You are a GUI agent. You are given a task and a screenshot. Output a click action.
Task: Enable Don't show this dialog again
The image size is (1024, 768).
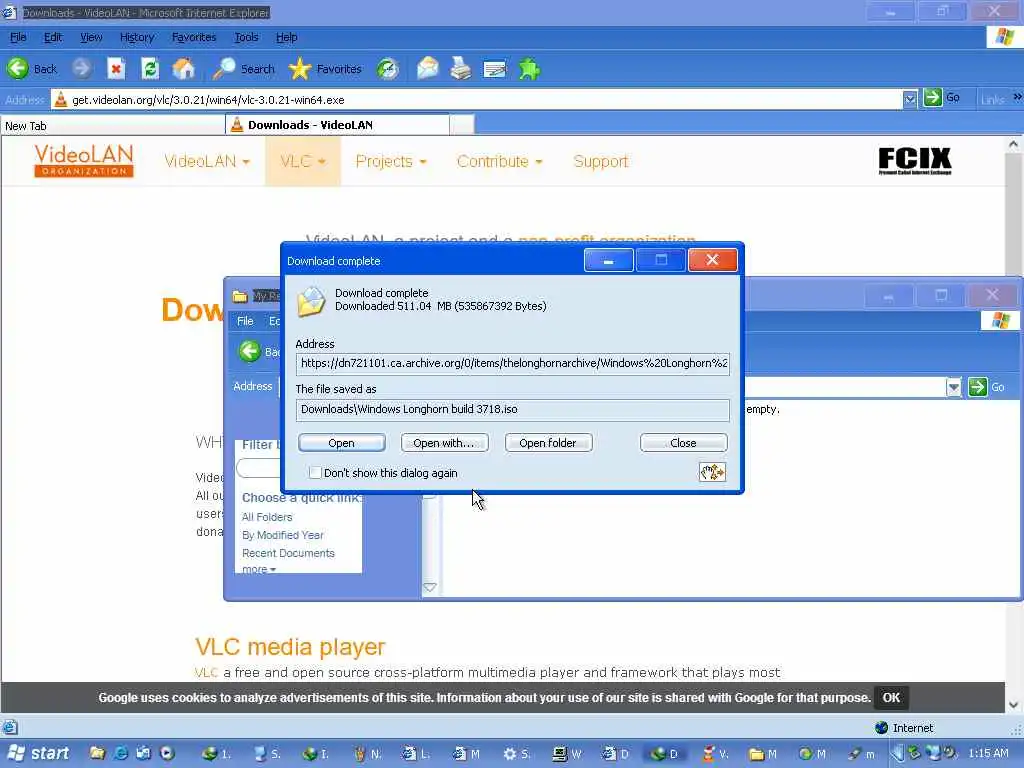(315, 472)
